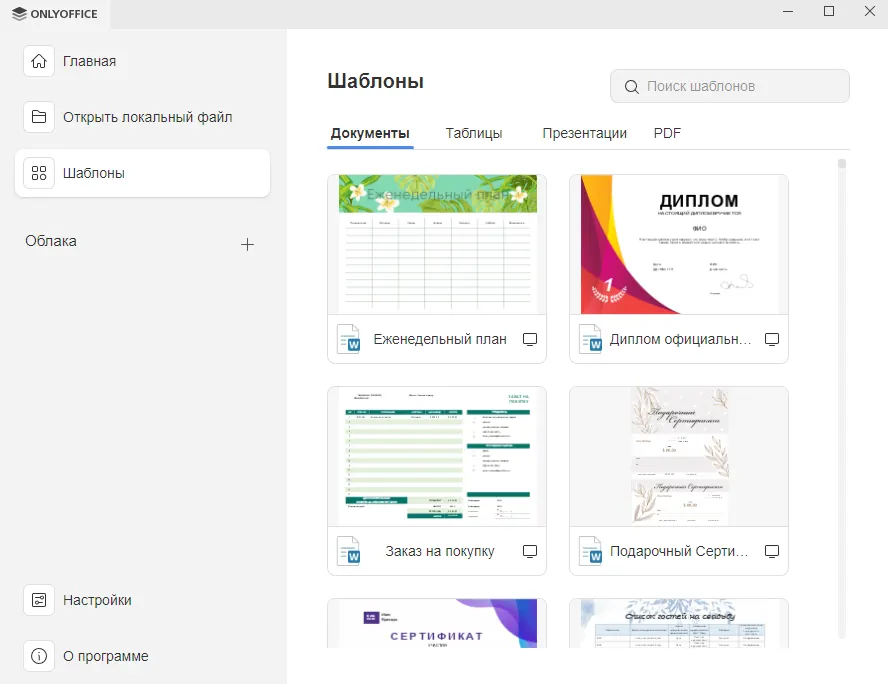Click the search magnifier icon

click(631, 87)
